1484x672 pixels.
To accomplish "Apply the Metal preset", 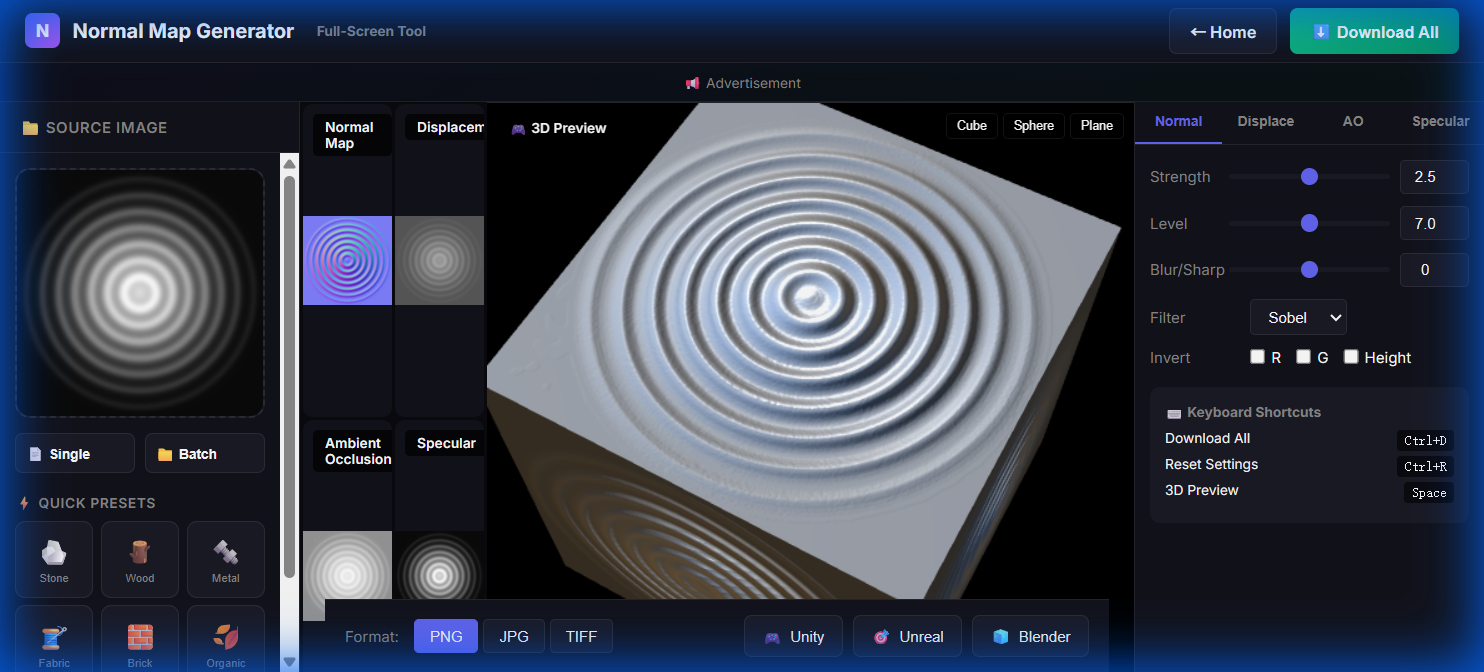I will tap(225, 559).
